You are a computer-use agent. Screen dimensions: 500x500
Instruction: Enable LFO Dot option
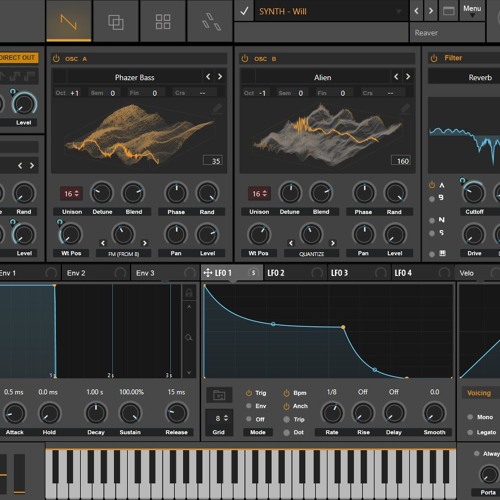[286, 433]
